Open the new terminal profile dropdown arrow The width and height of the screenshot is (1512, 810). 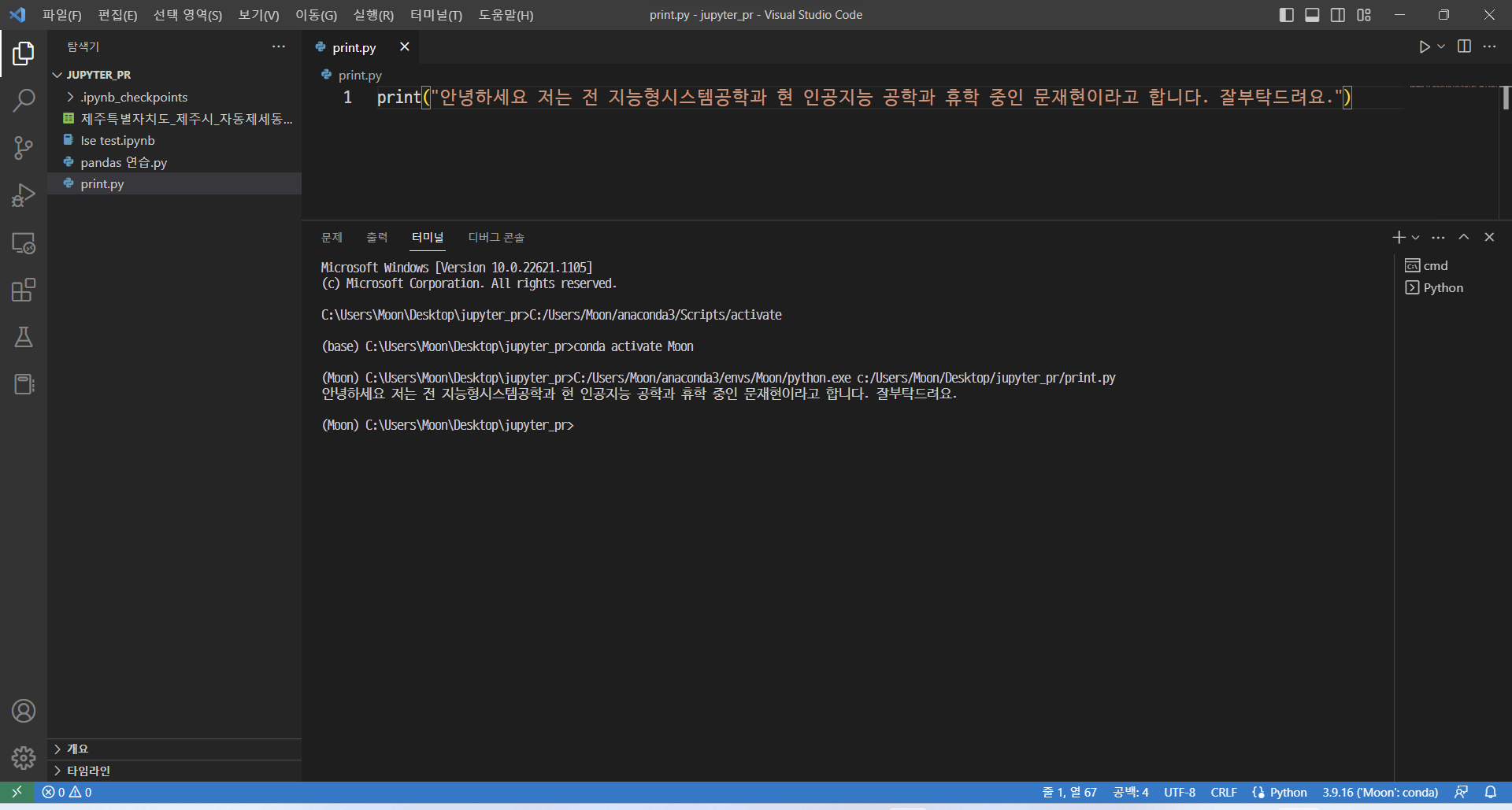(1416, 237)
